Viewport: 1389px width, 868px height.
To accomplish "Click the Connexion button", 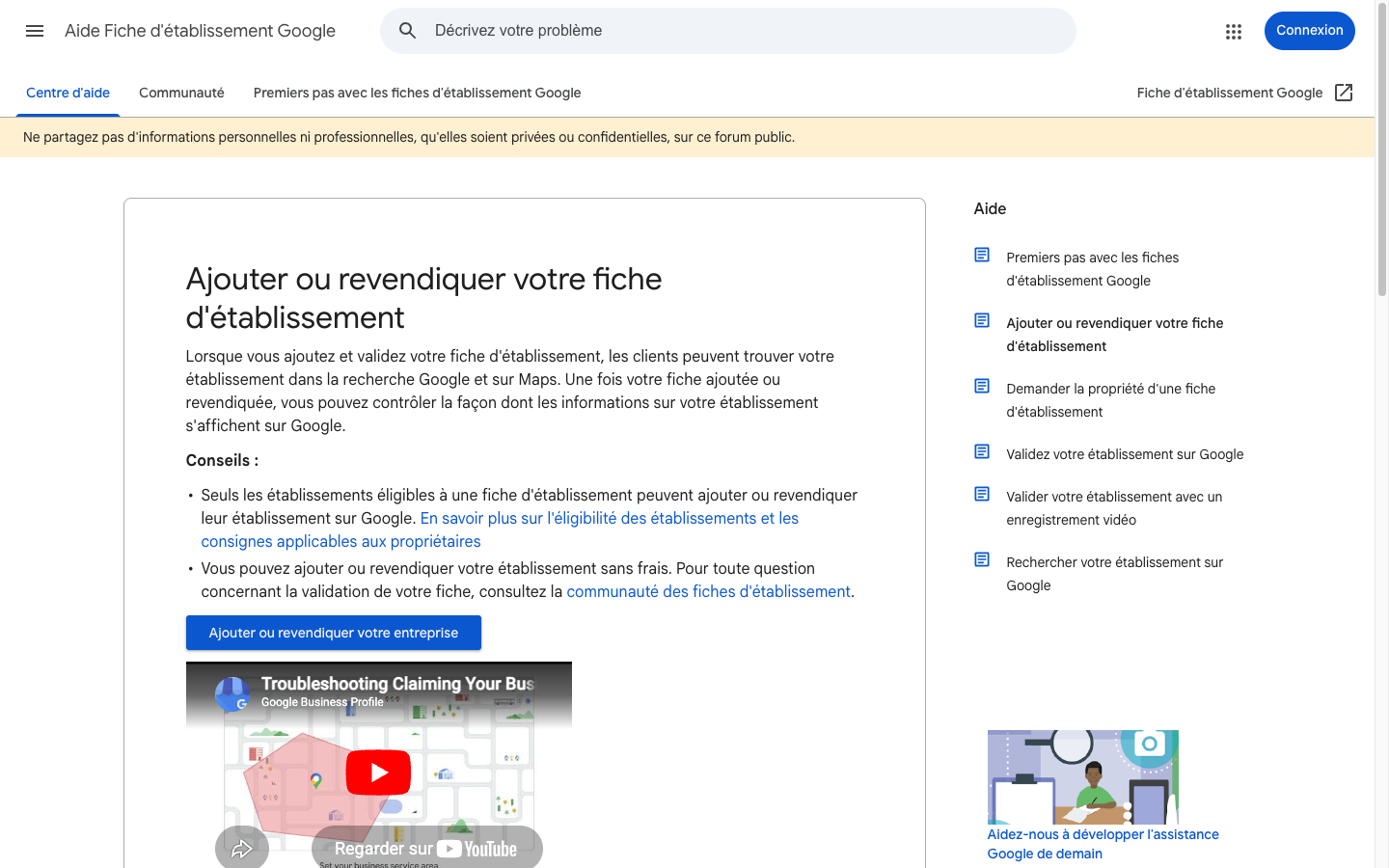I will (x=1309, y=31).
